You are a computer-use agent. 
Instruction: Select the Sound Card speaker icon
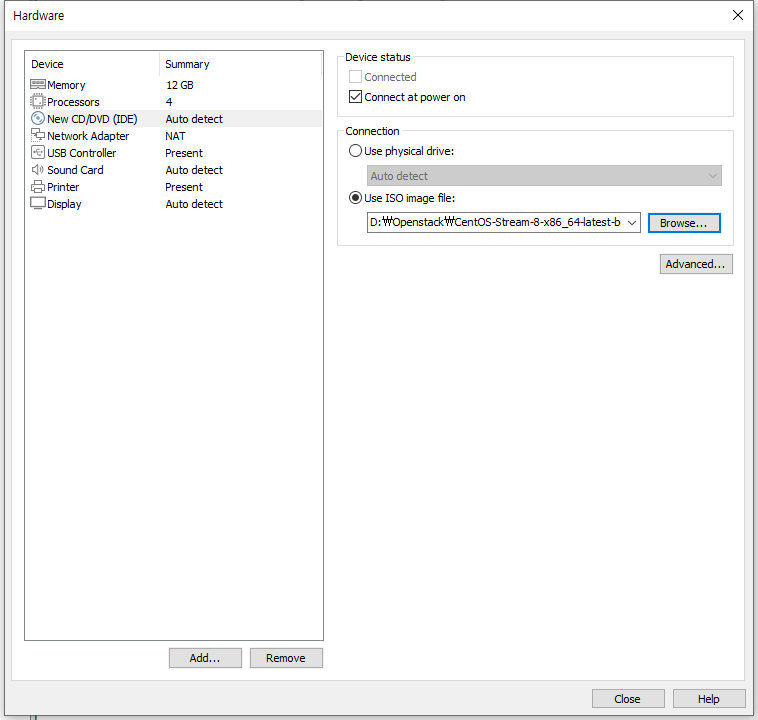[x=38, y=170]
